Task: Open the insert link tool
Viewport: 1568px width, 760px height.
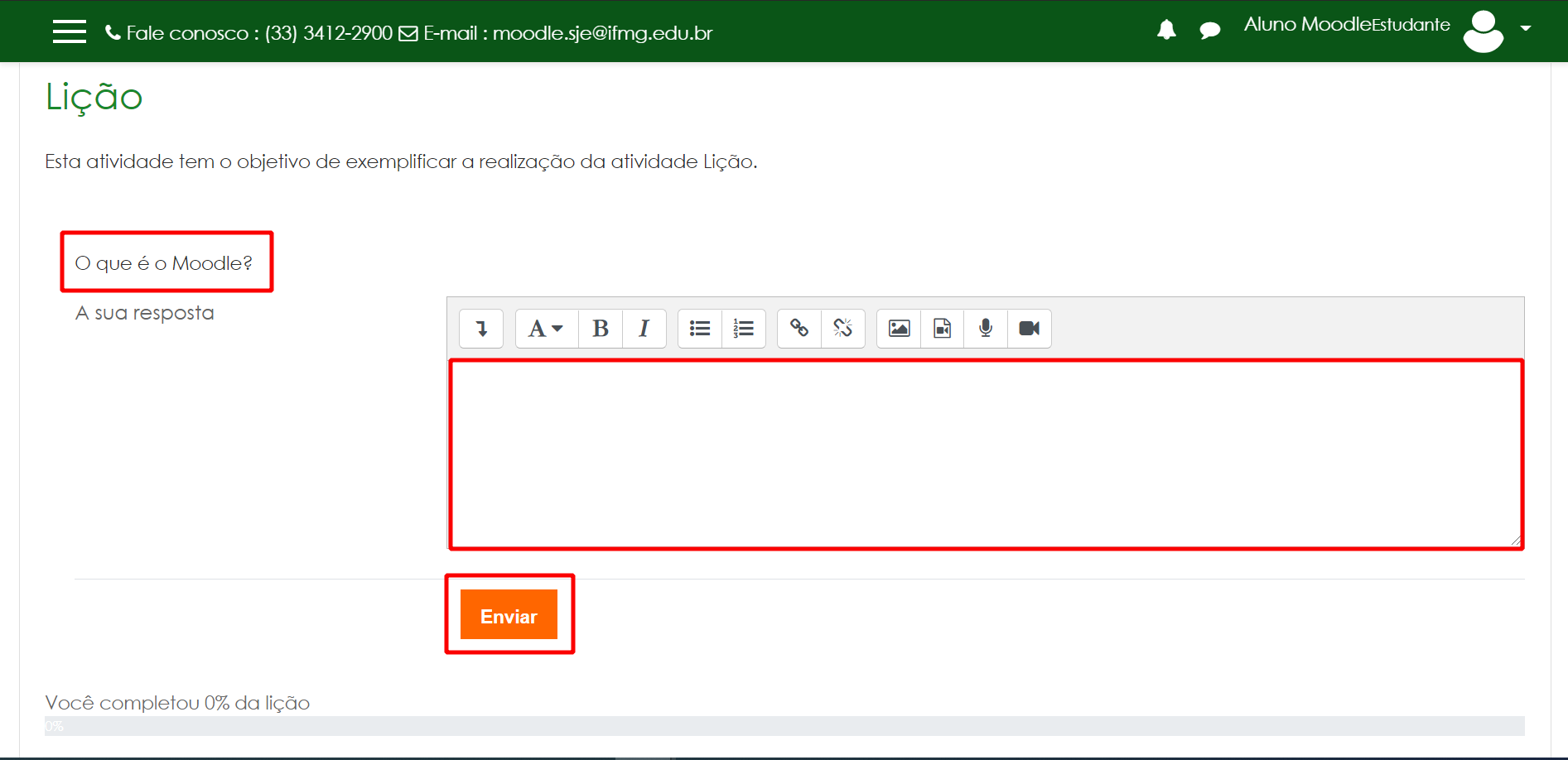Action: 798,329
